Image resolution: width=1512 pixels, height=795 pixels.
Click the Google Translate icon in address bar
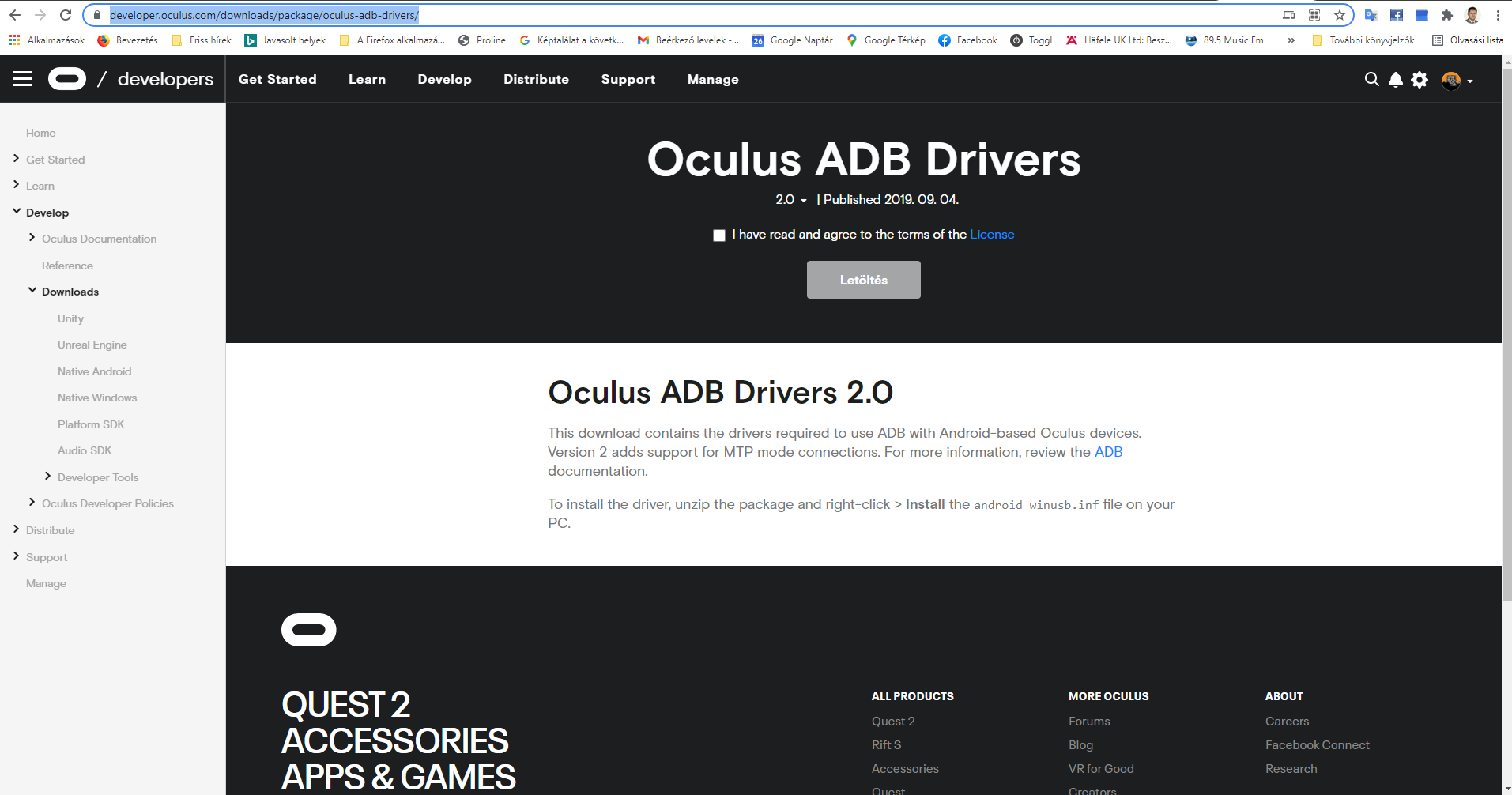[1371, 15]
